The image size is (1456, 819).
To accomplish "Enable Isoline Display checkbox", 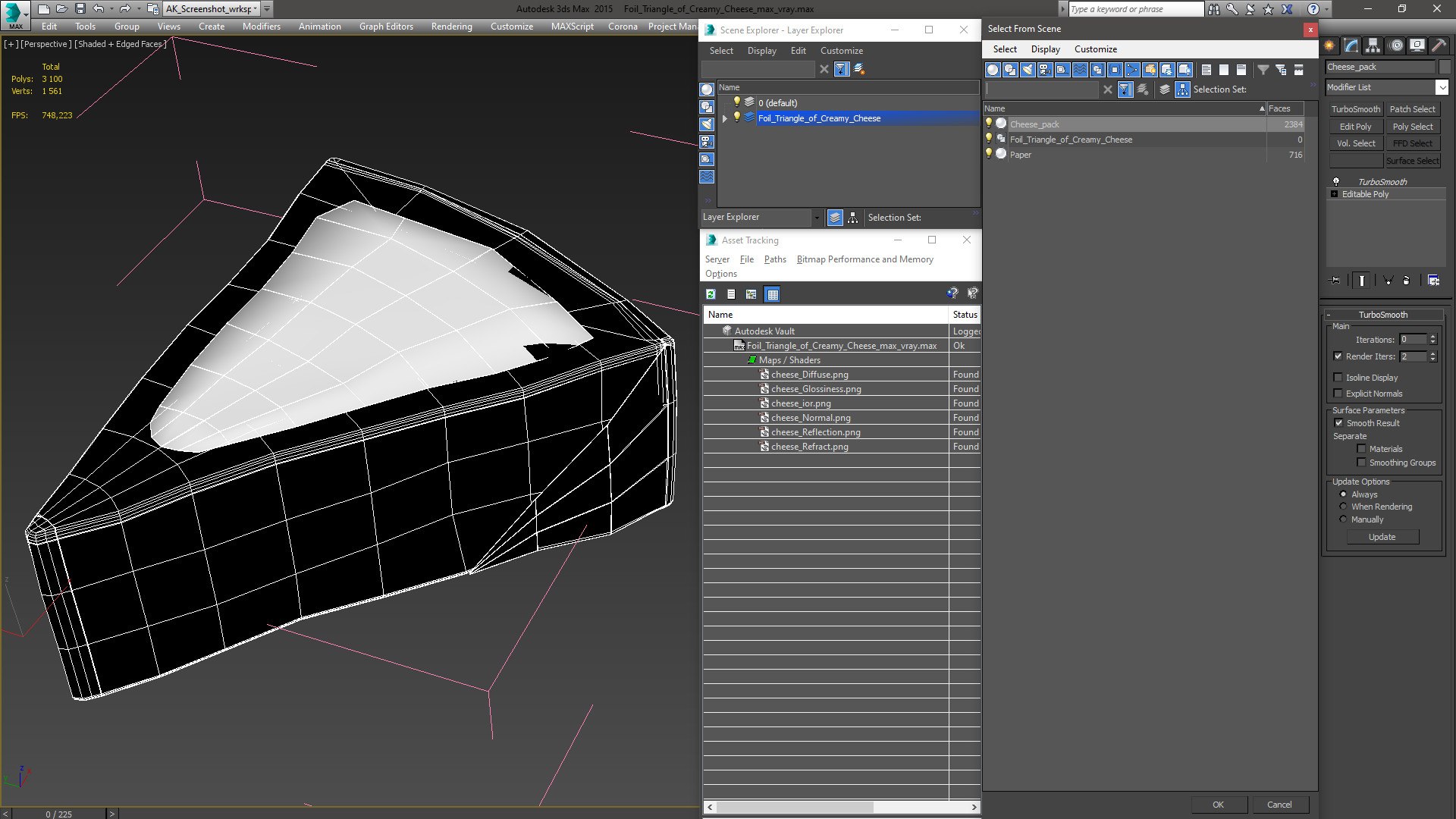I will (1338, 378).
